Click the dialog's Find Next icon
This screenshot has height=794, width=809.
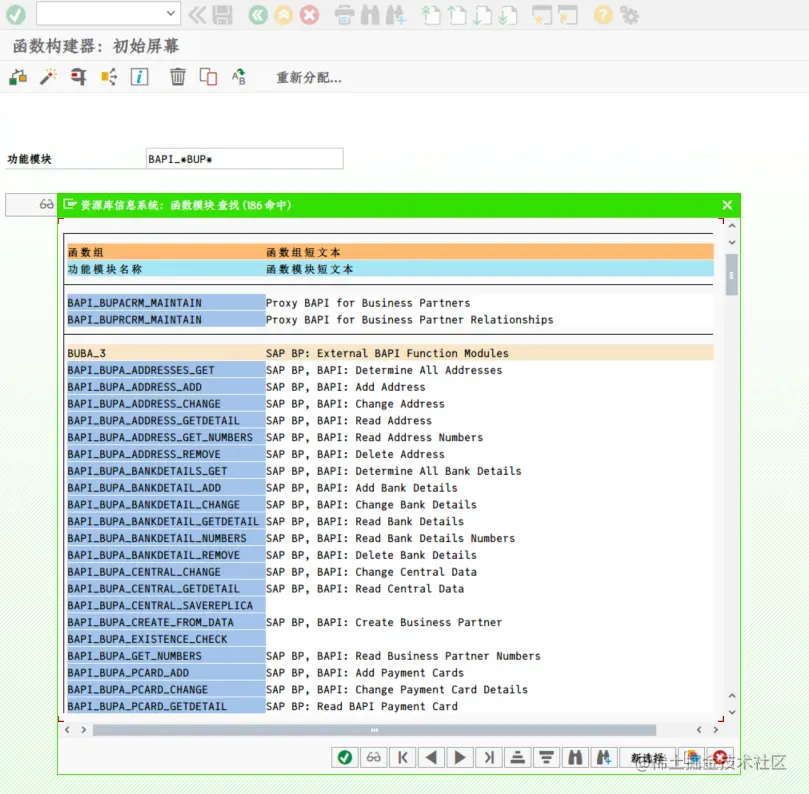604,757
